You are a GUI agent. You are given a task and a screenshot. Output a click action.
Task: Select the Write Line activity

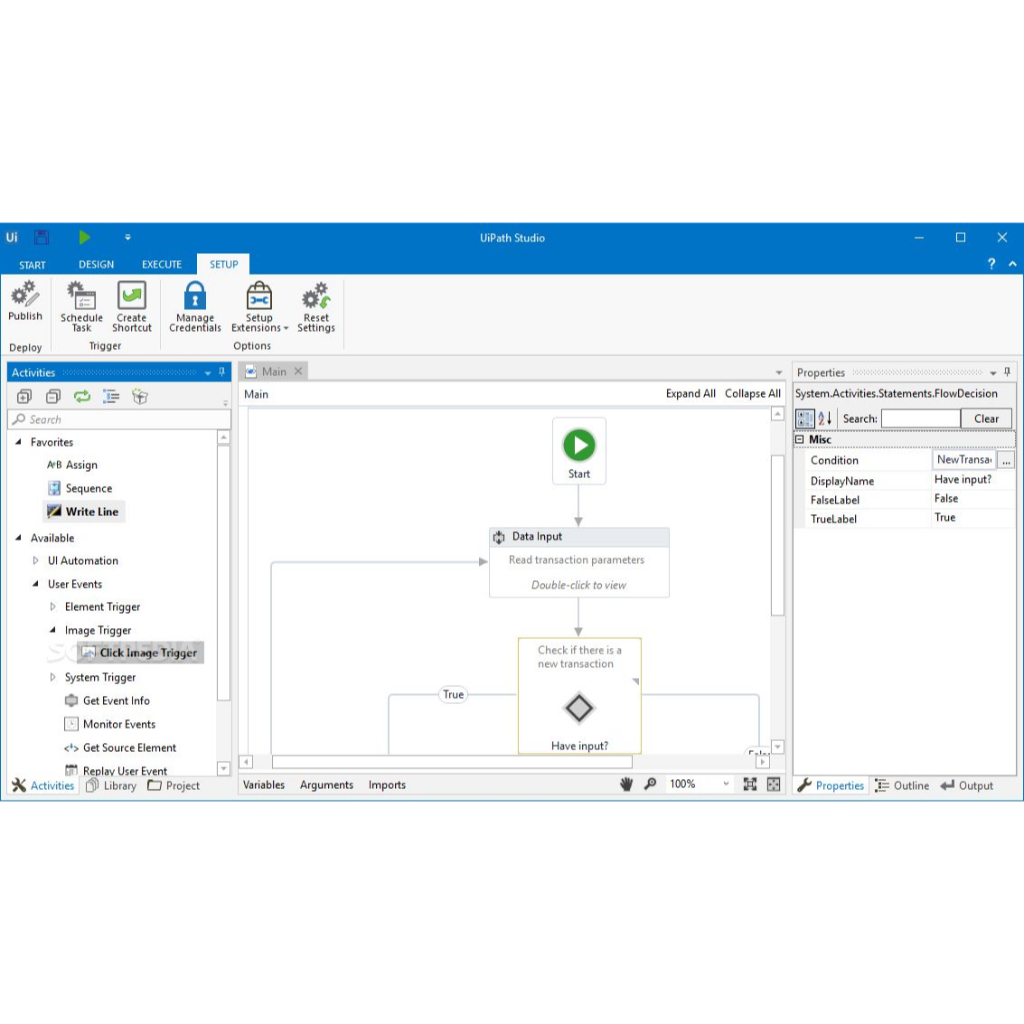click(84, 511)
